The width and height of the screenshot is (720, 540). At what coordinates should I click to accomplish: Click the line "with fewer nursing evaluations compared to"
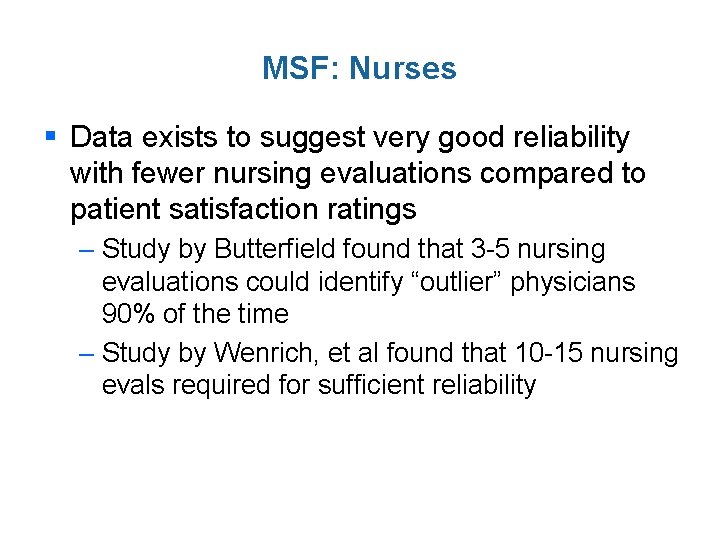358,174
